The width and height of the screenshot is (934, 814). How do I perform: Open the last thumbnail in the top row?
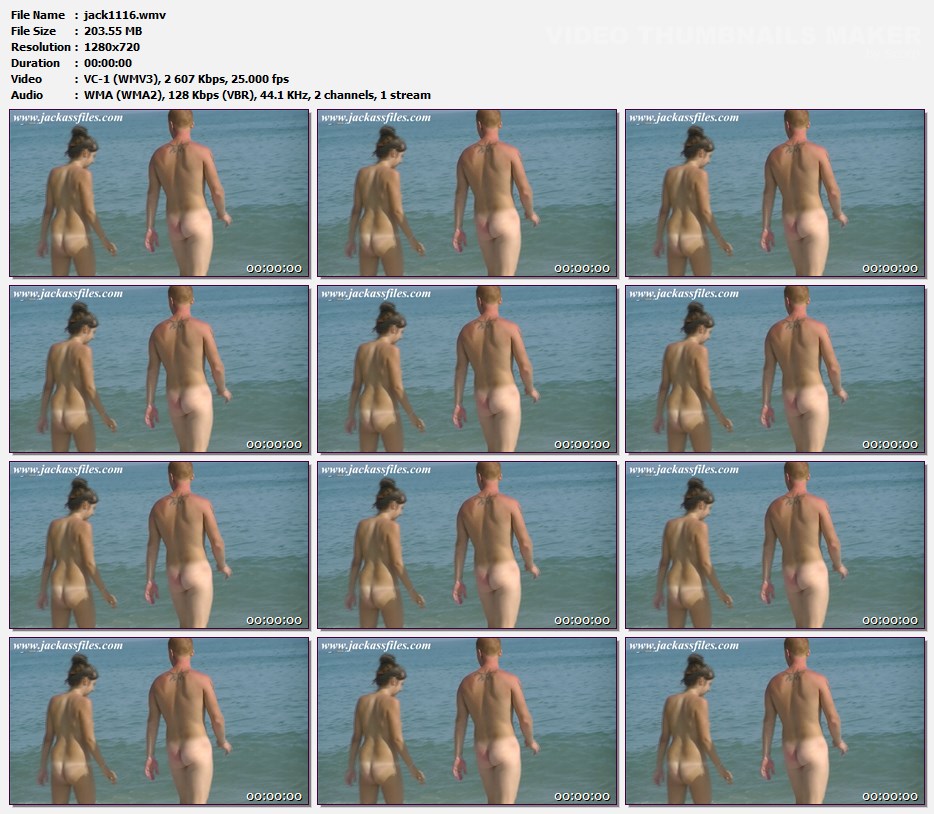776,193
